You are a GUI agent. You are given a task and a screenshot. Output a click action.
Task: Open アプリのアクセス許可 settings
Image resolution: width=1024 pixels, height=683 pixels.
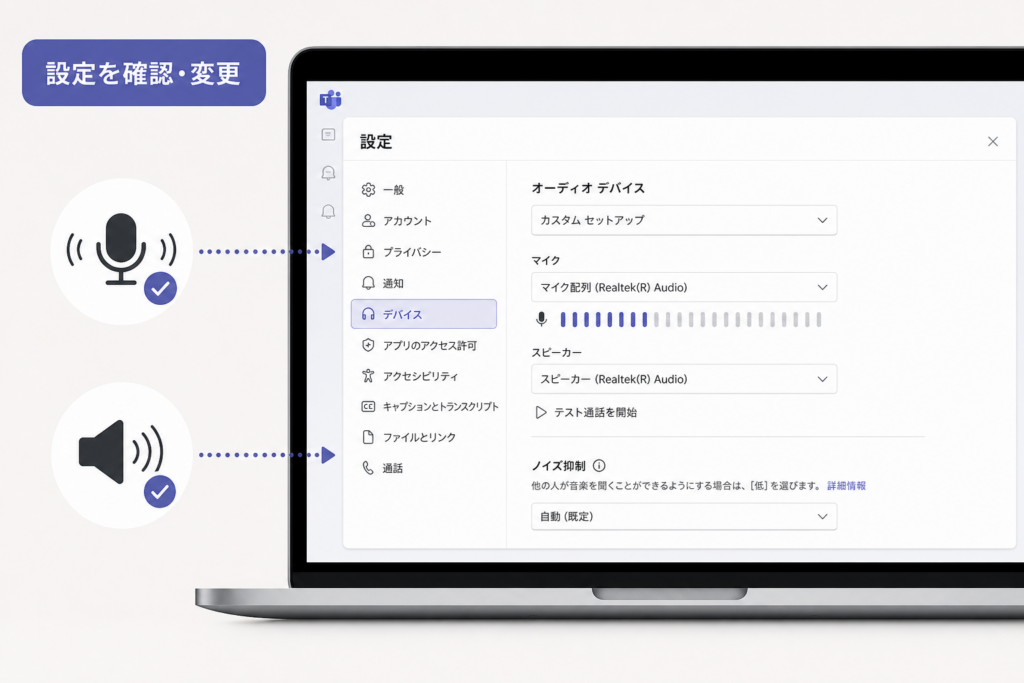(x=424, y=345)
